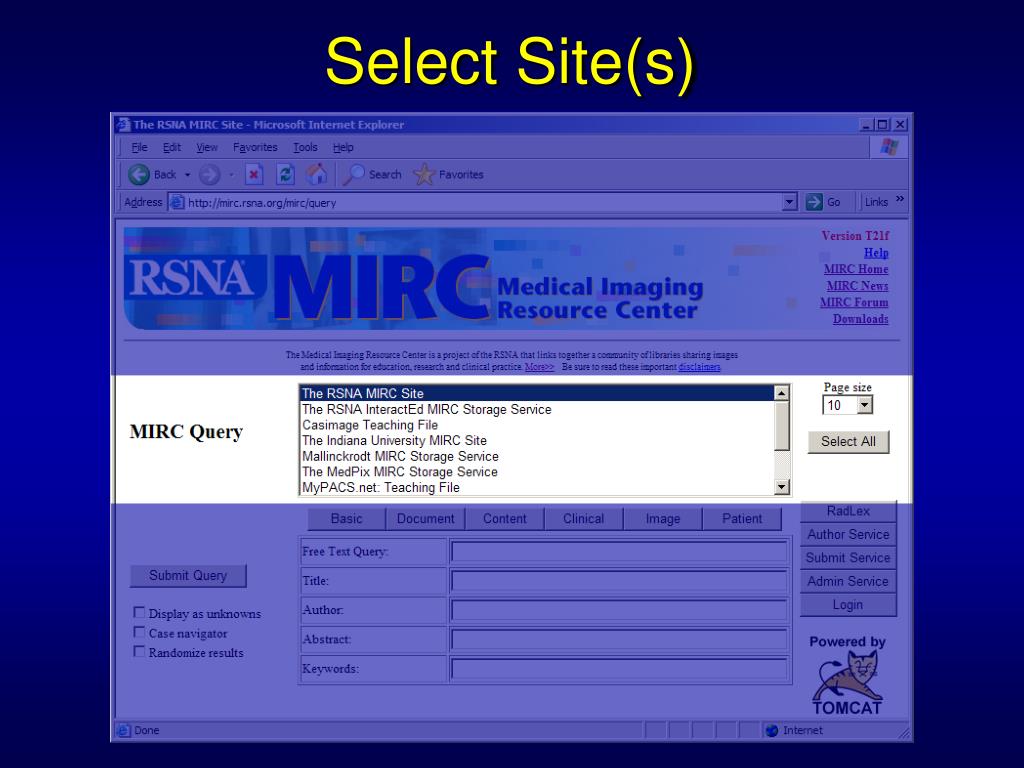Open the Favorites menu
This screenshot has width=1024, height=768.
click(x=255, y=148)
